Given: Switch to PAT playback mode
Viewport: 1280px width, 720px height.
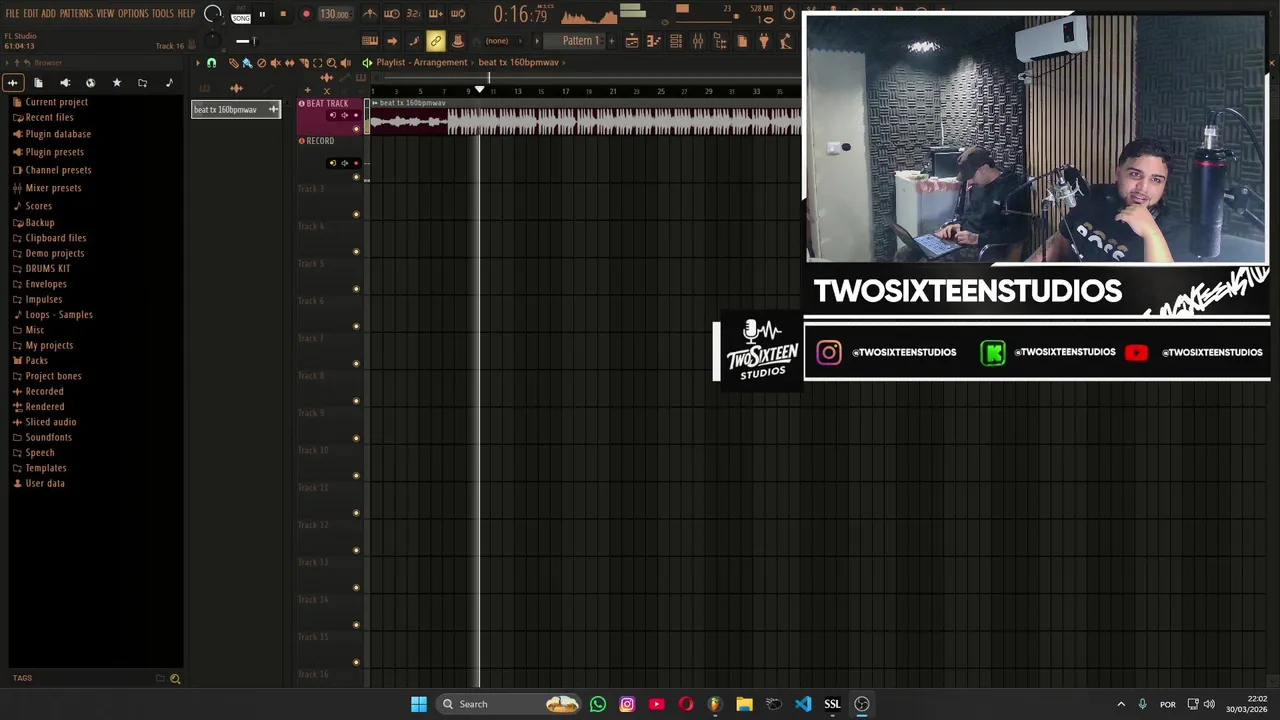Looking at the screenshot, I should 241,8.
